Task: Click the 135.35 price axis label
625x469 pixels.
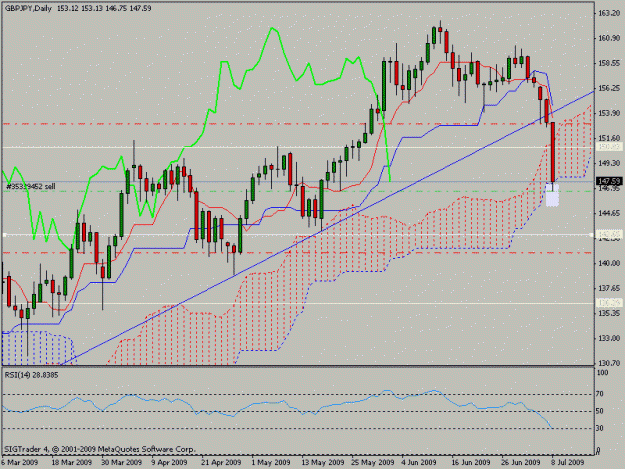Action: [609, 313]
